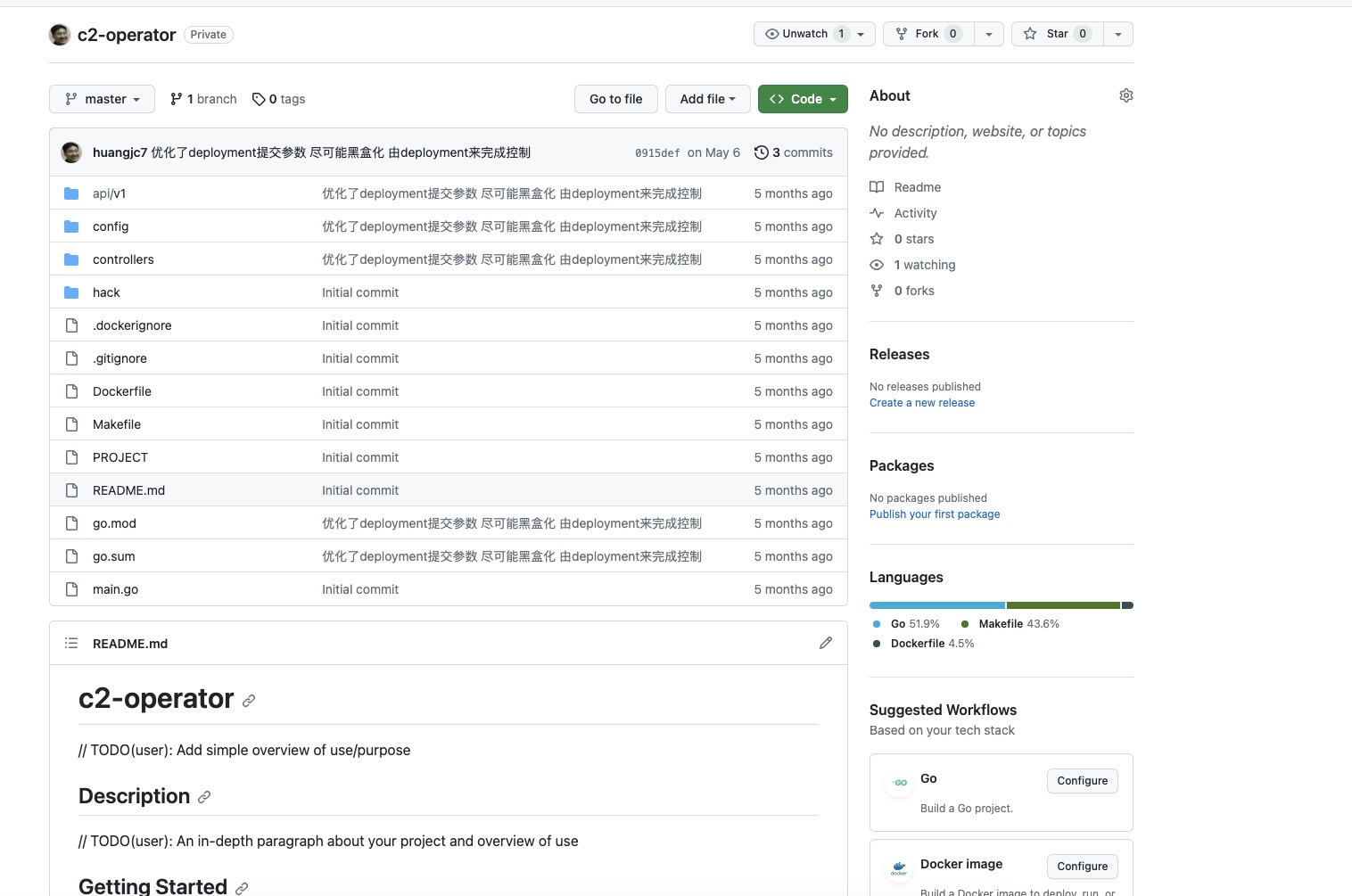Click the Dockerfile file icon

(x=71, y=391)
